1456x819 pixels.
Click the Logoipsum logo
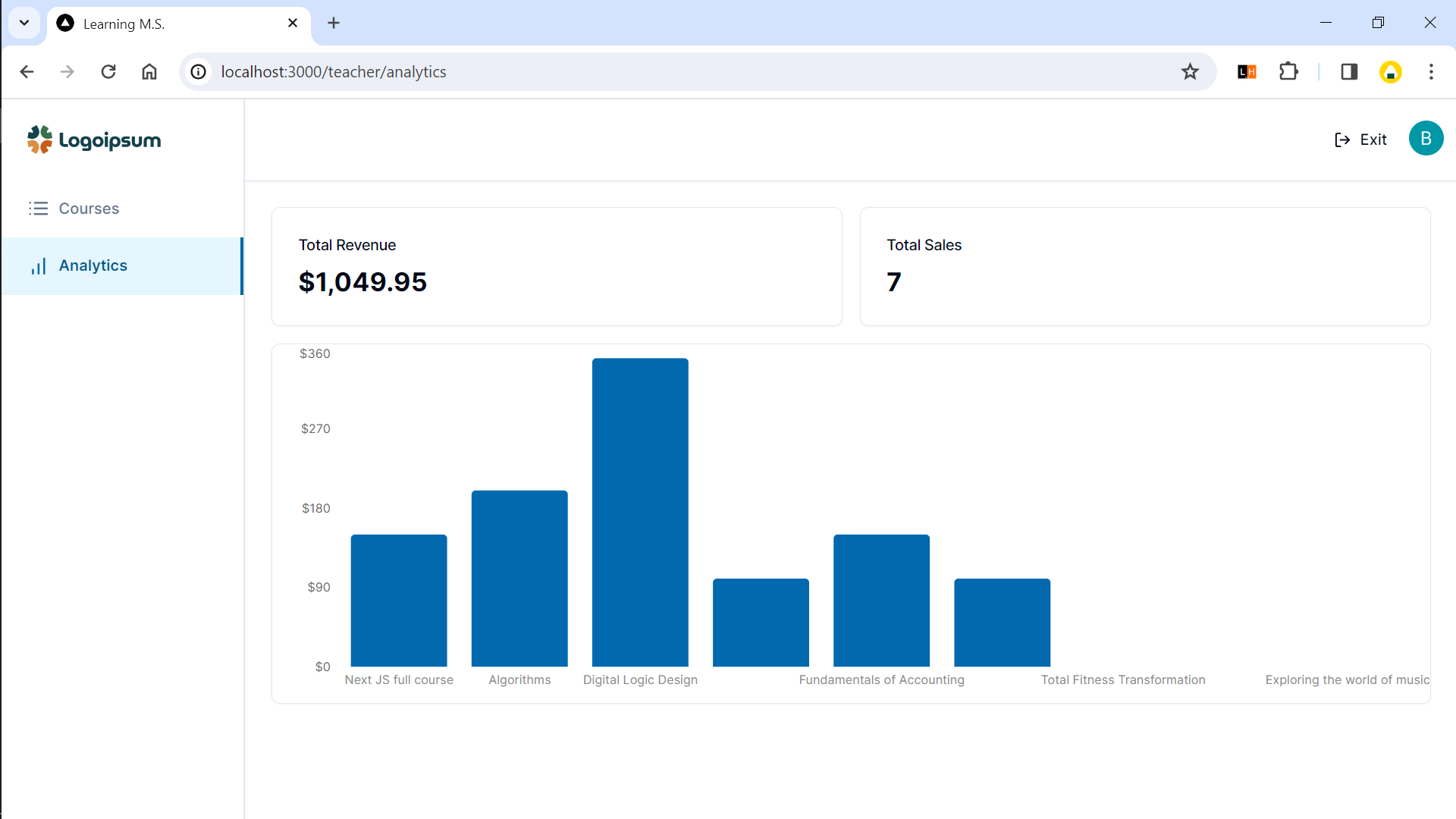click(94, 140)
